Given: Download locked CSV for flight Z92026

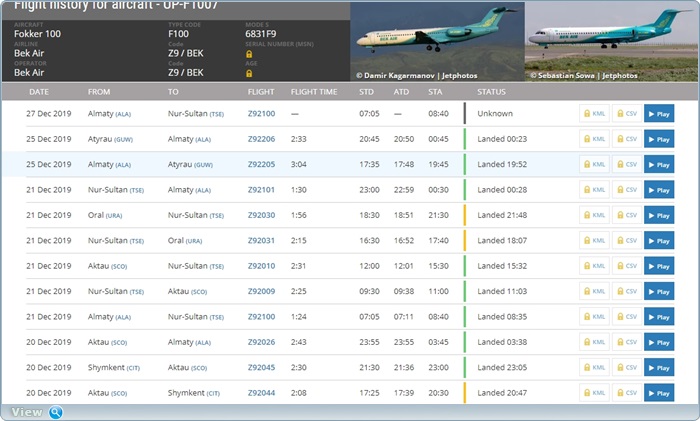Looking at the screenshot, I should coord(627,342).
